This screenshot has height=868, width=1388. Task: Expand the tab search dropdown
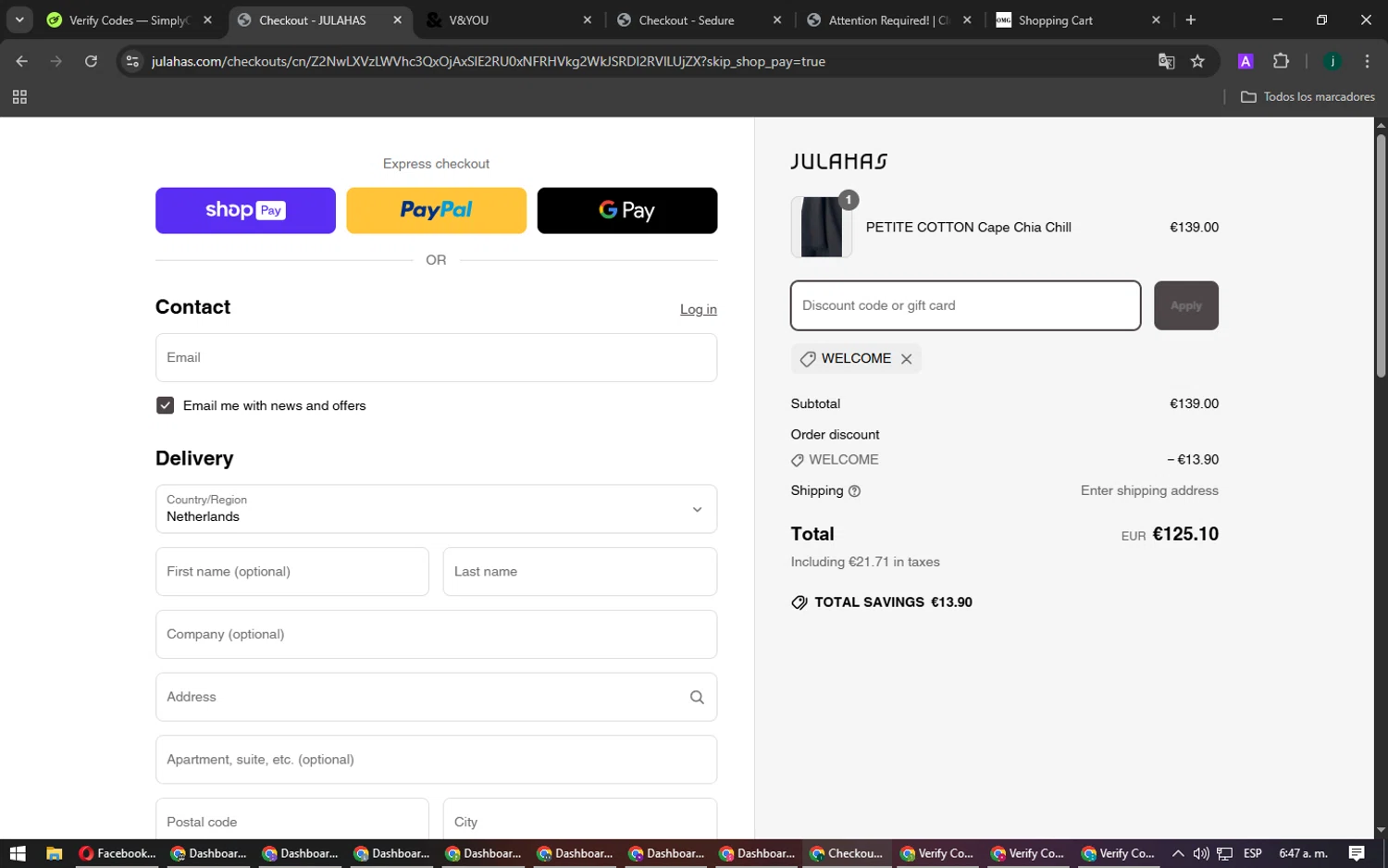tap(19, 20)
